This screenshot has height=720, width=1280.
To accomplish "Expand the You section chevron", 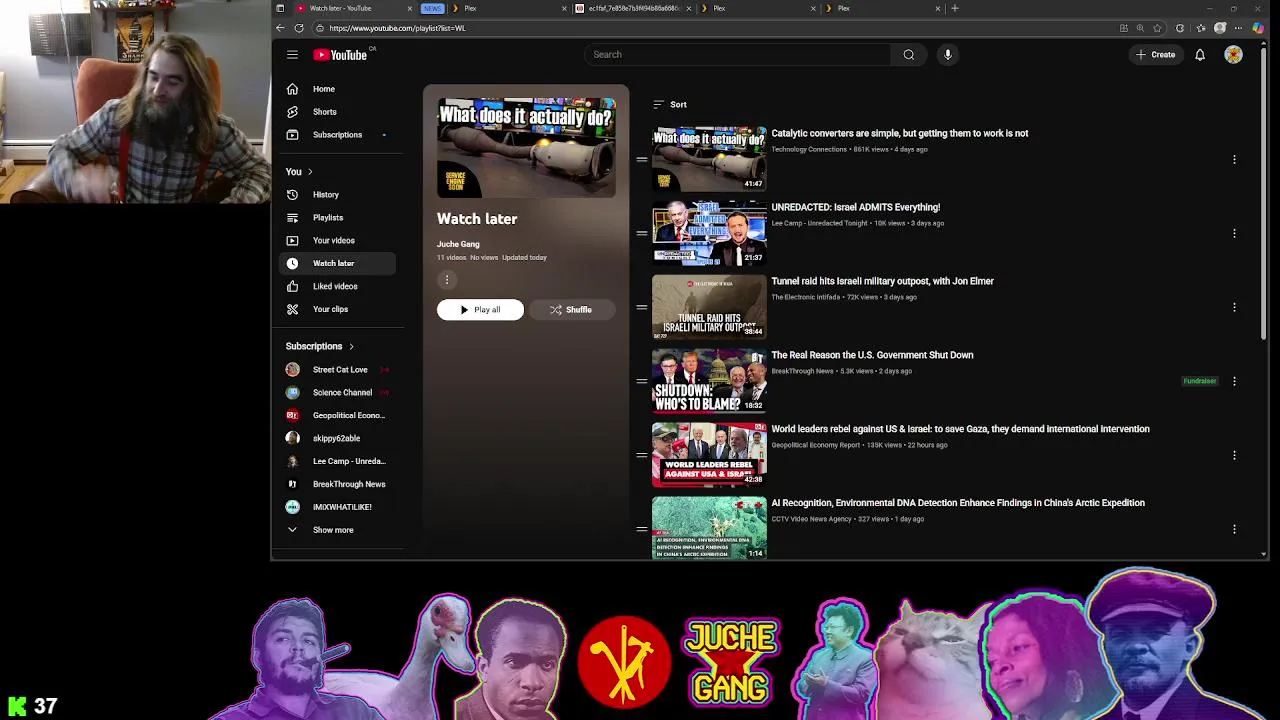I will tap(310, 172).
